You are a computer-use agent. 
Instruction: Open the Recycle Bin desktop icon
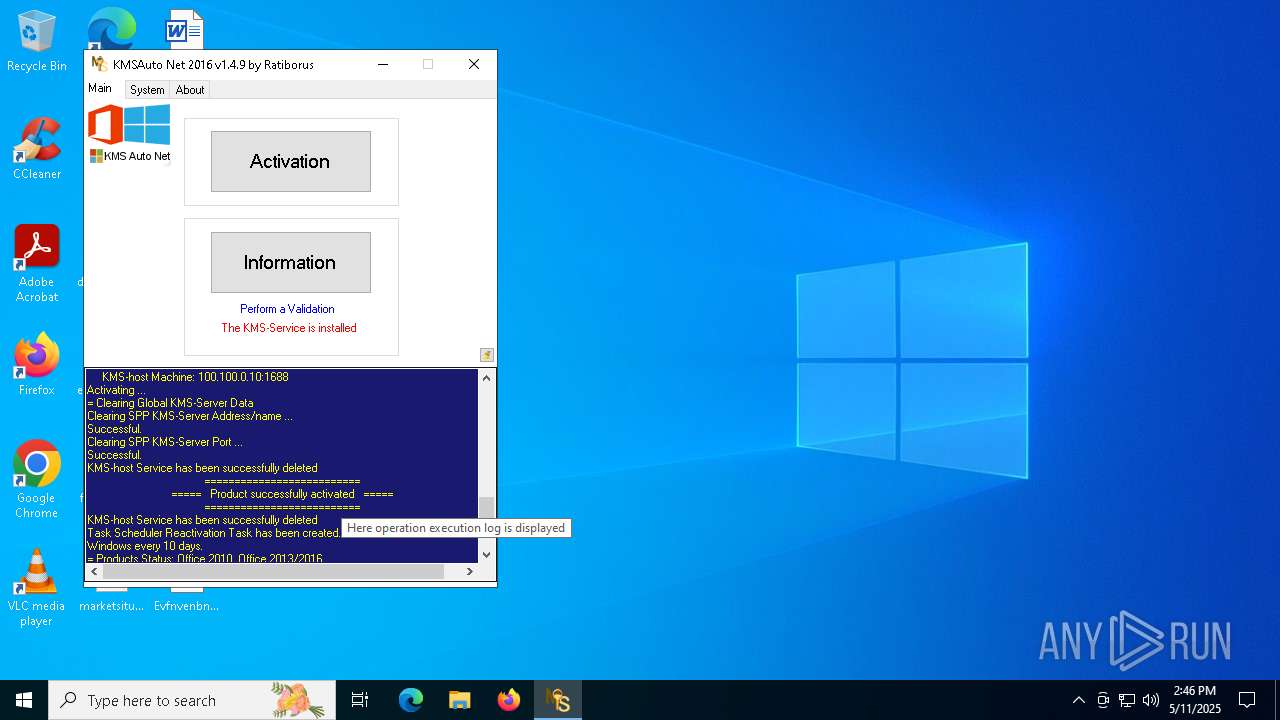(37, 41)
